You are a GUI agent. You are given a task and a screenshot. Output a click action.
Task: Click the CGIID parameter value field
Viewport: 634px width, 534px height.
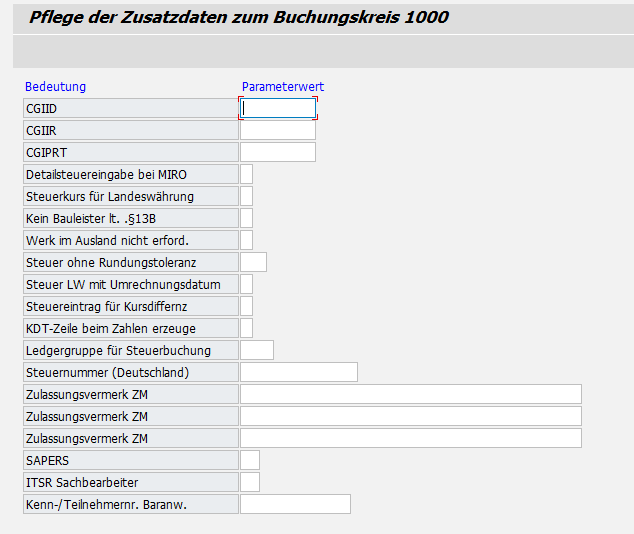click(x=278, y=108)
